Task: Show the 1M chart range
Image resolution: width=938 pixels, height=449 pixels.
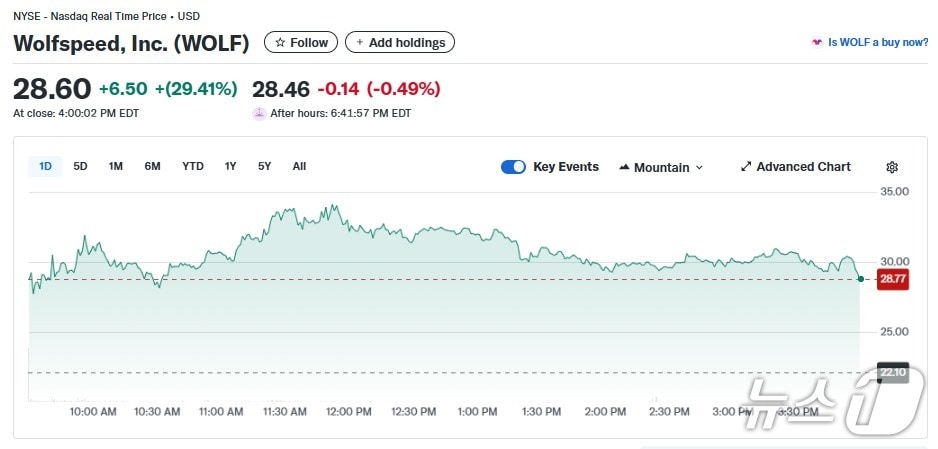Action: (116, 166)
